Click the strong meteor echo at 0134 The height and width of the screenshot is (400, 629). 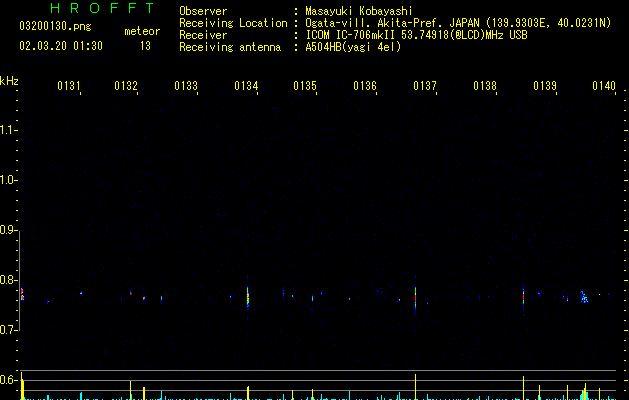click(248, 298)
